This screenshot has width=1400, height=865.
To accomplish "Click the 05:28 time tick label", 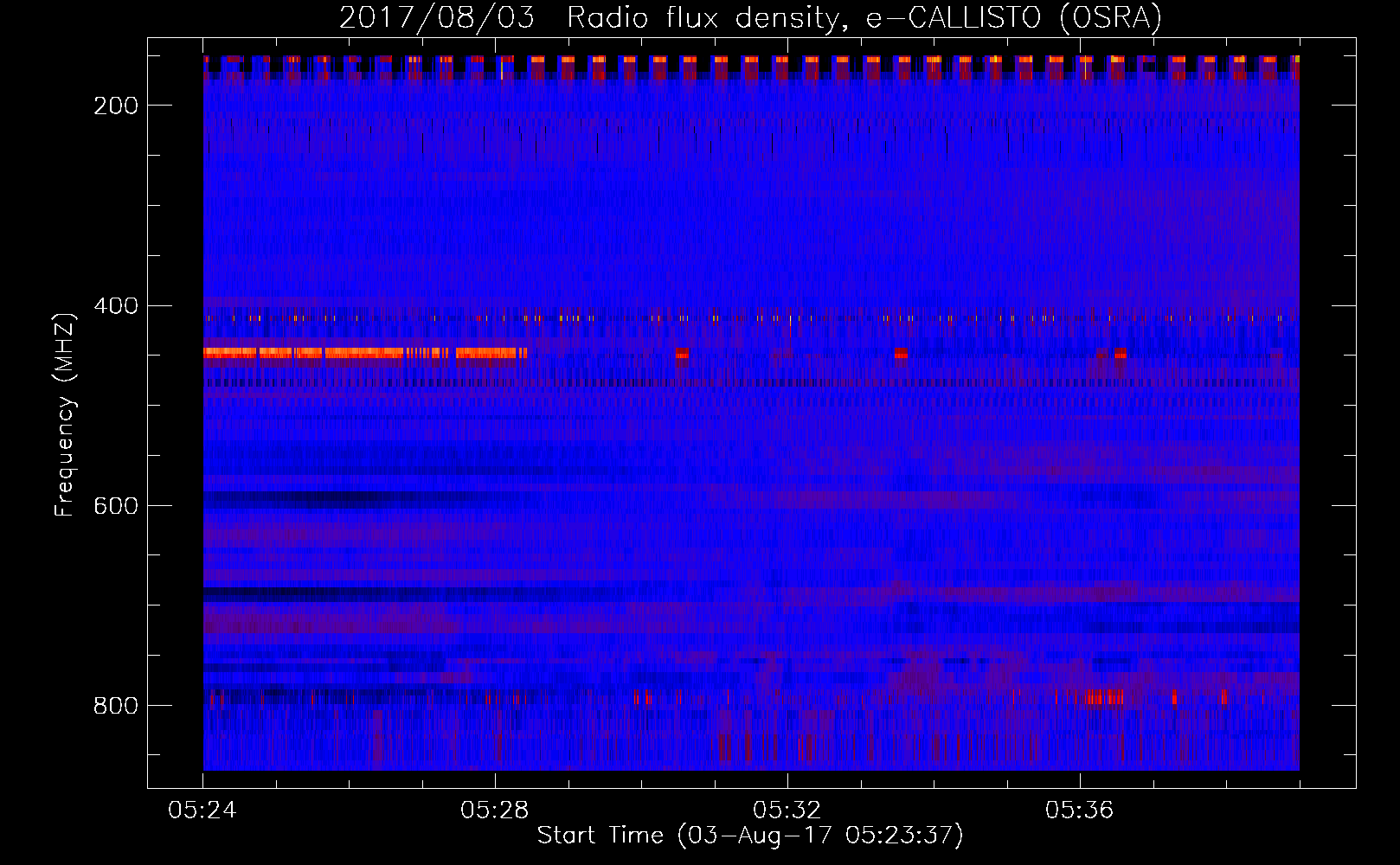I will 495,811.
